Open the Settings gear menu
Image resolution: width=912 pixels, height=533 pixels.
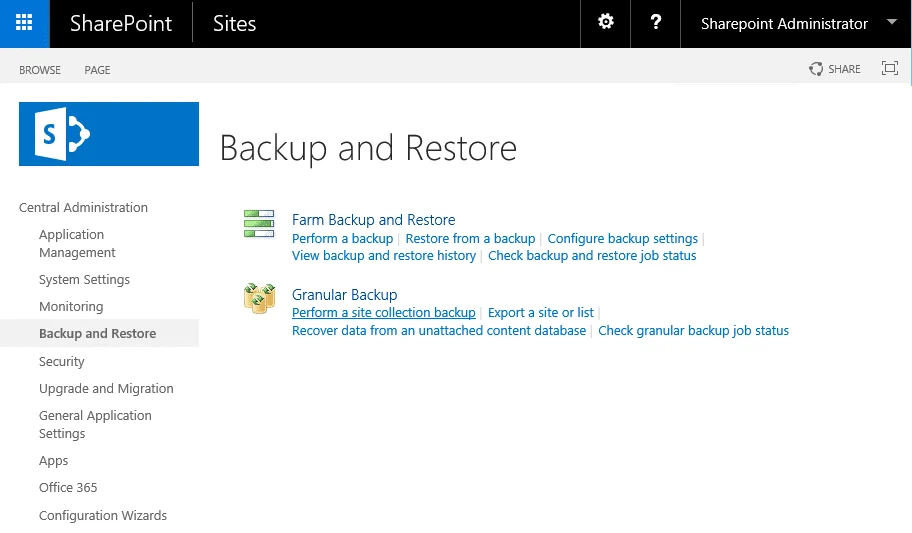tap(605, 22)
